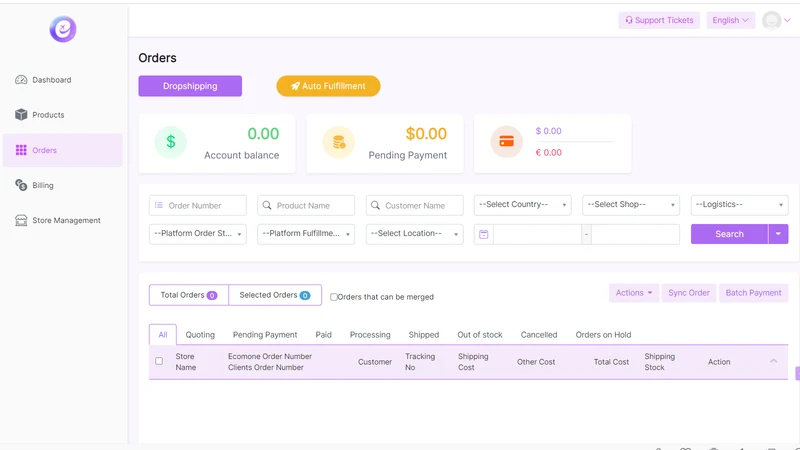
Task: Click the Billing coins icon
Action: [x=21, y=185]
